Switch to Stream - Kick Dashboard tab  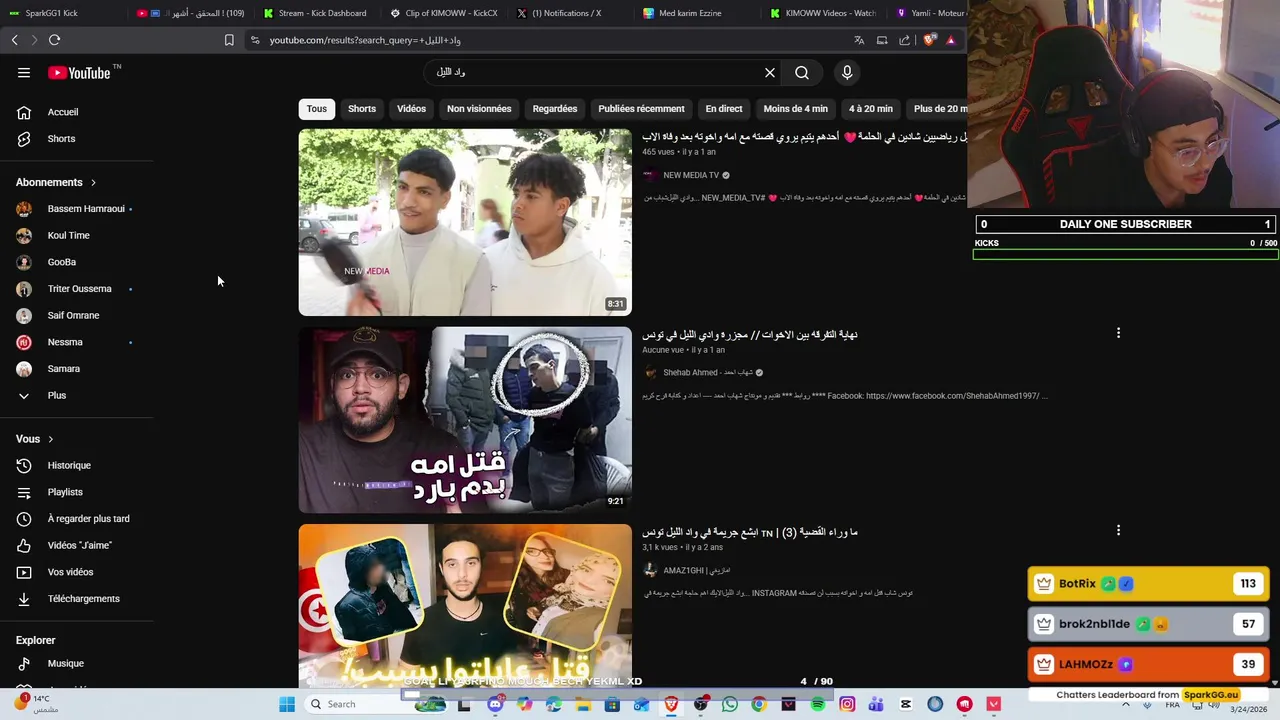point(315,13)
